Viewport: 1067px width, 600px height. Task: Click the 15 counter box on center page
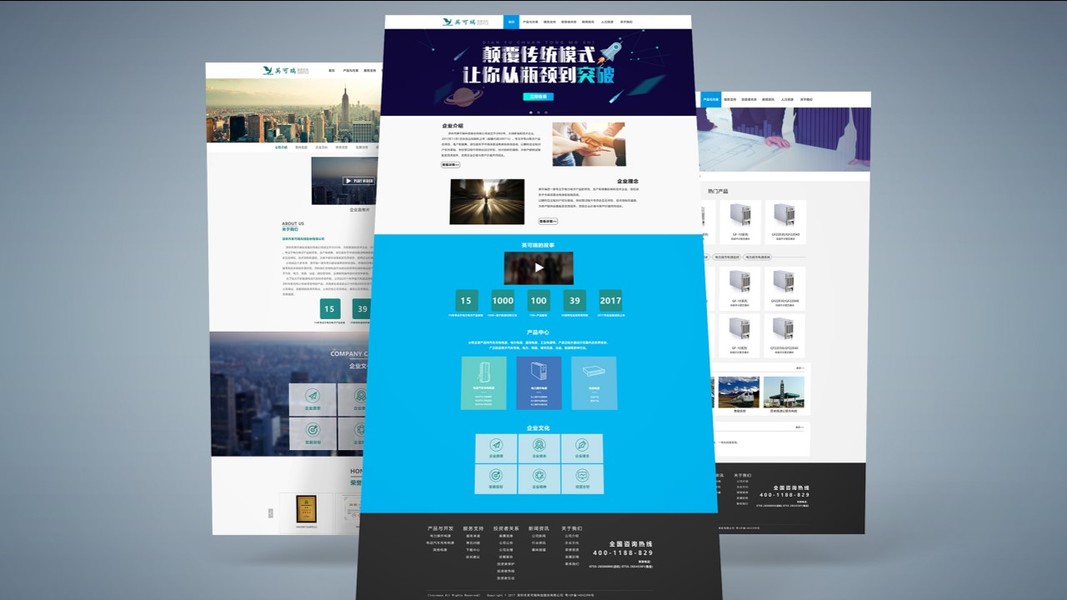[466, 300]
